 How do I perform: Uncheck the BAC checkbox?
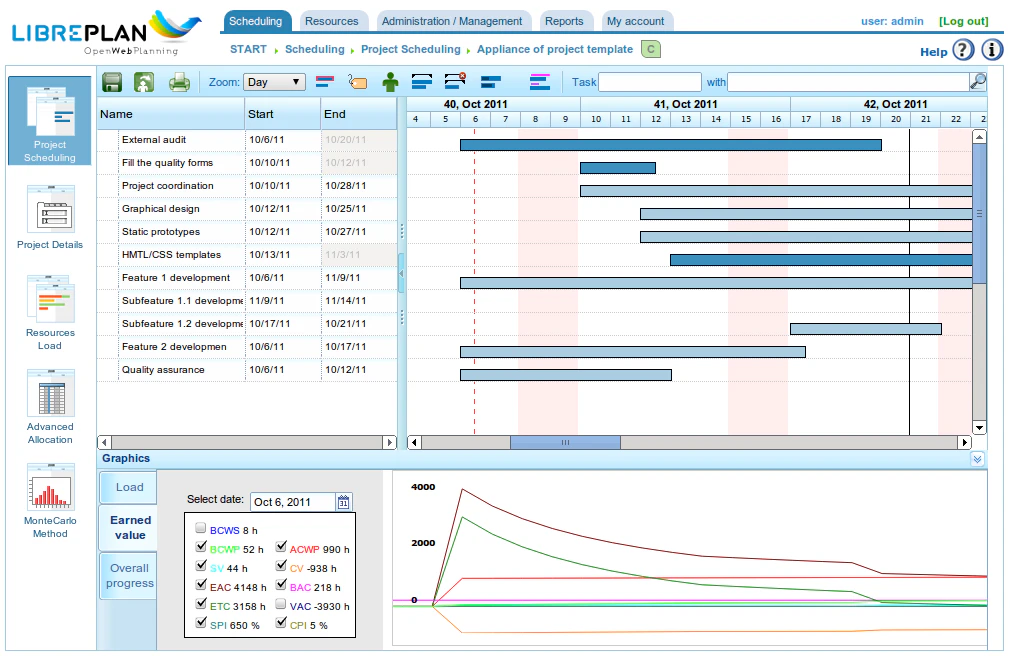pos(281,585)
